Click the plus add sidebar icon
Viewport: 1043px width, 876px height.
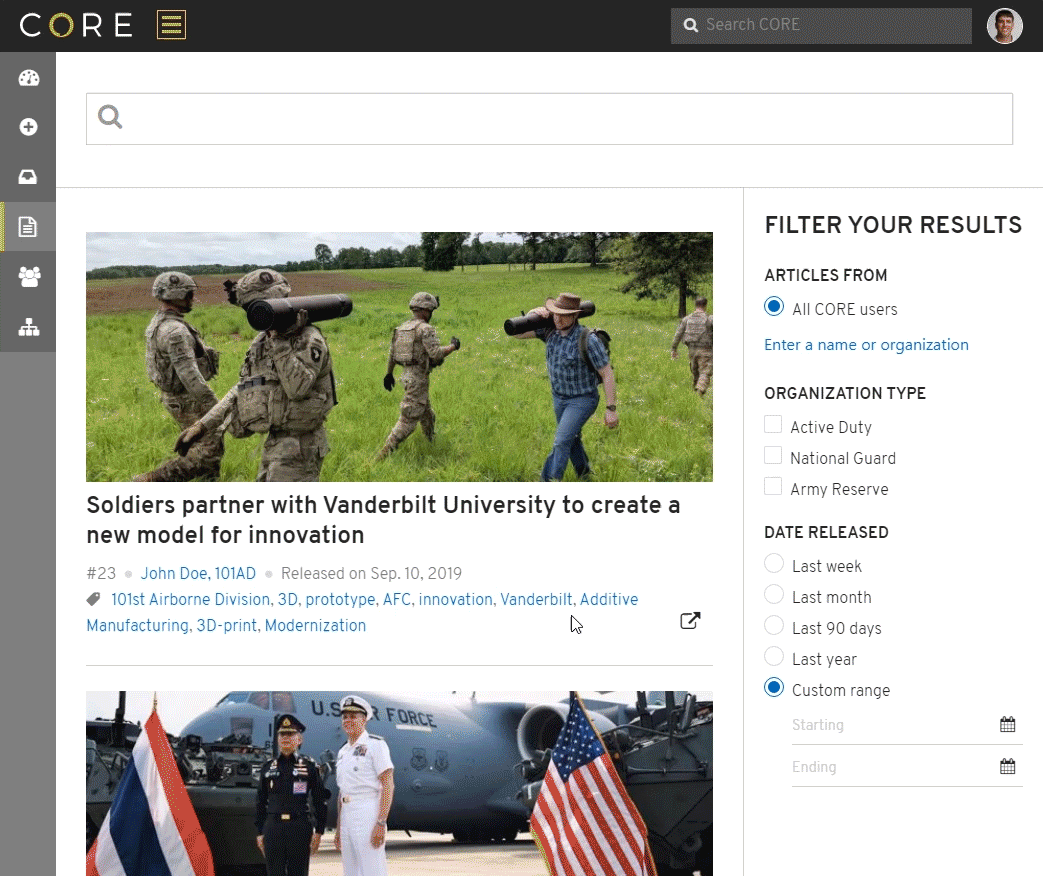[x=29, y=127]
